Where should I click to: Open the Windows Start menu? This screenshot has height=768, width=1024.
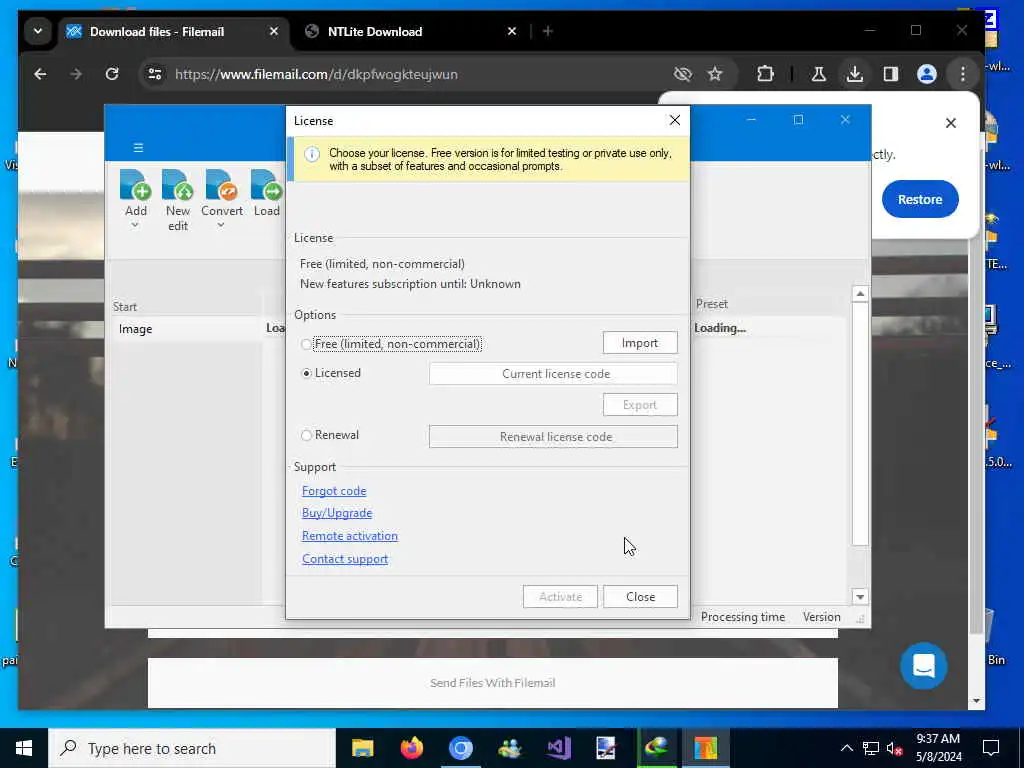pos(24,748)
